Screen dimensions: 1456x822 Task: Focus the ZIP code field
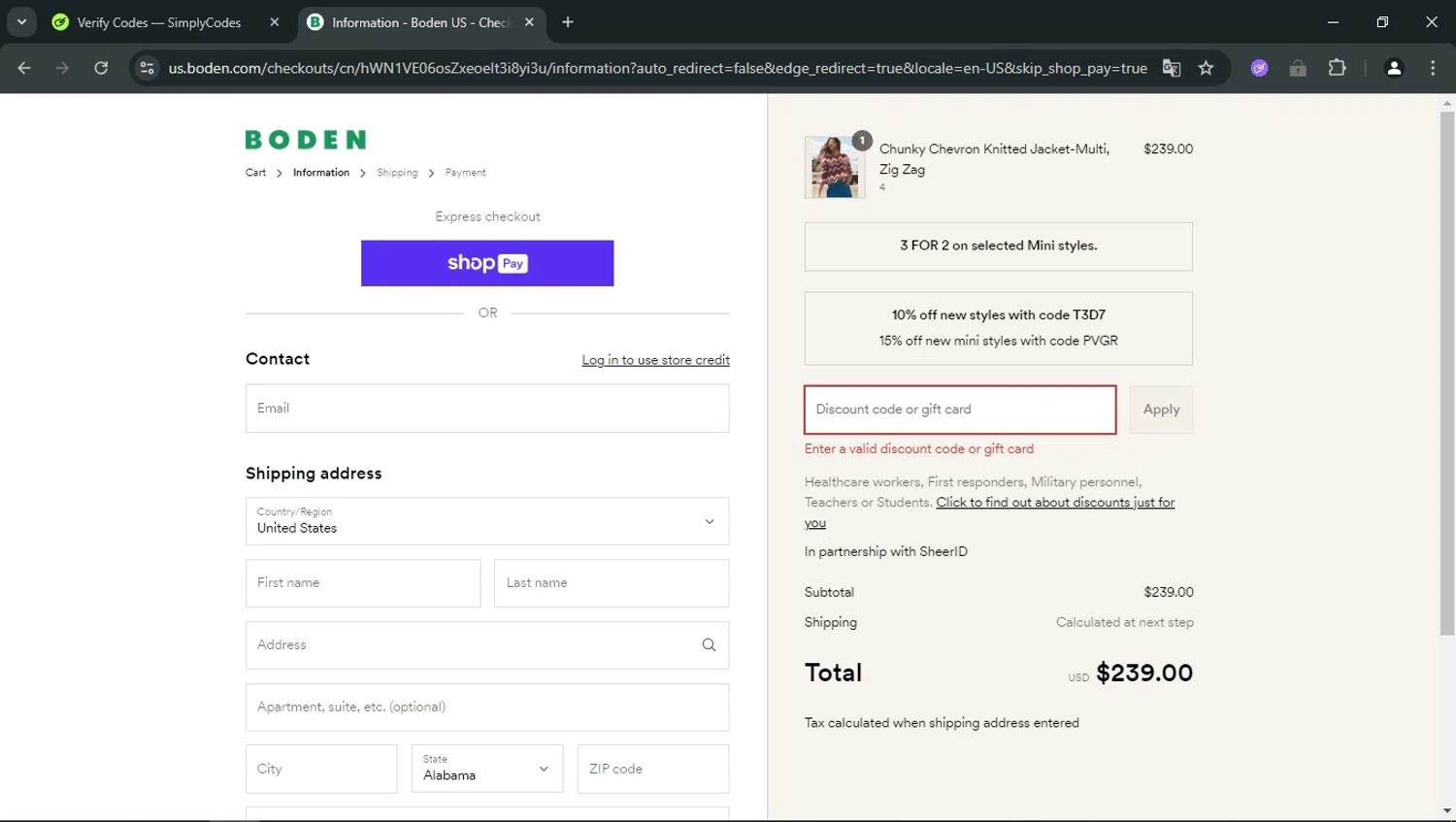(x=653, y=769)
